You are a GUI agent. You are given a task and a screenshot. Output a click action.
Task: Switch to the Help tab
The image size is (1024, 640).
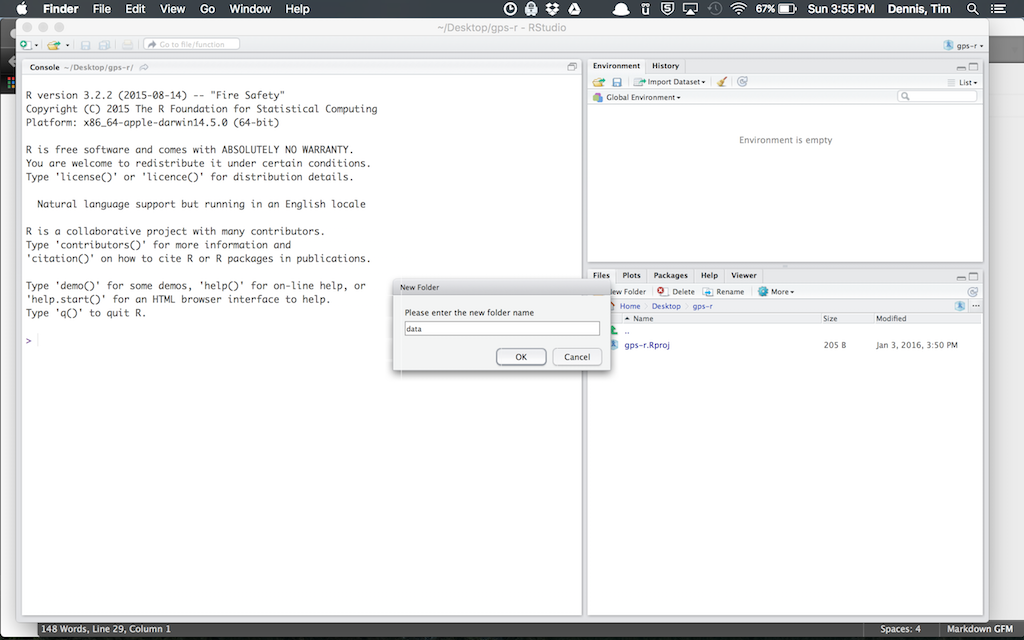[709, 276]
